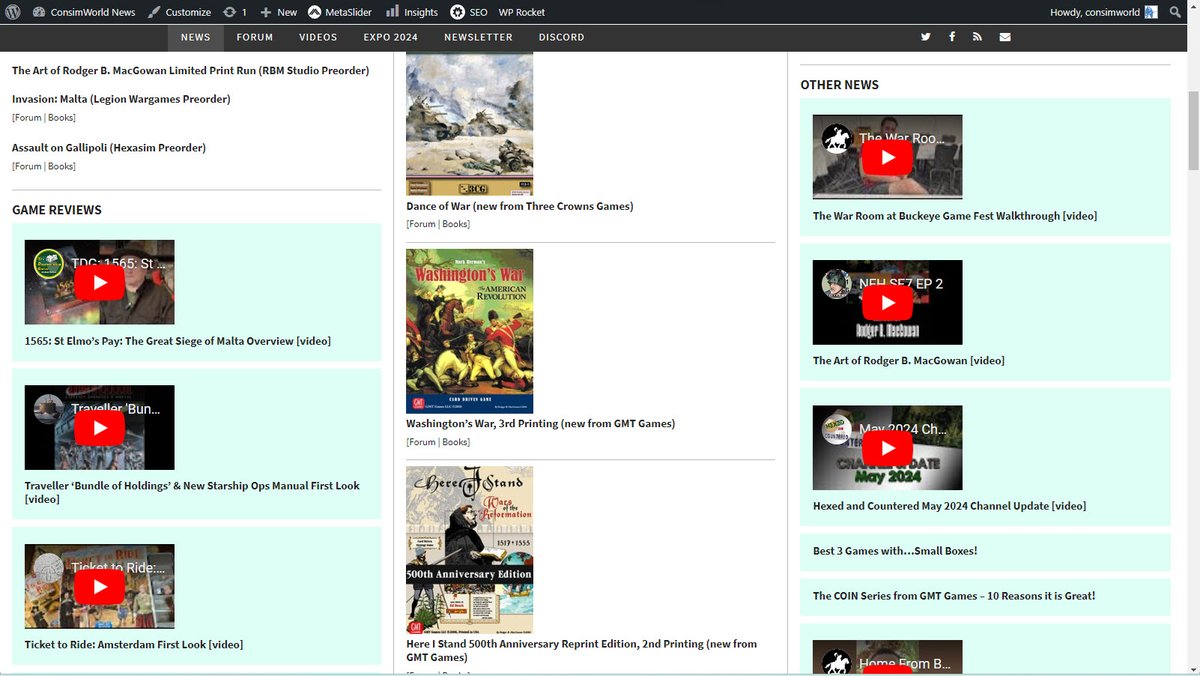
Task: Play the Traveller Bundle of Holdings video
Action: [100, 427]
